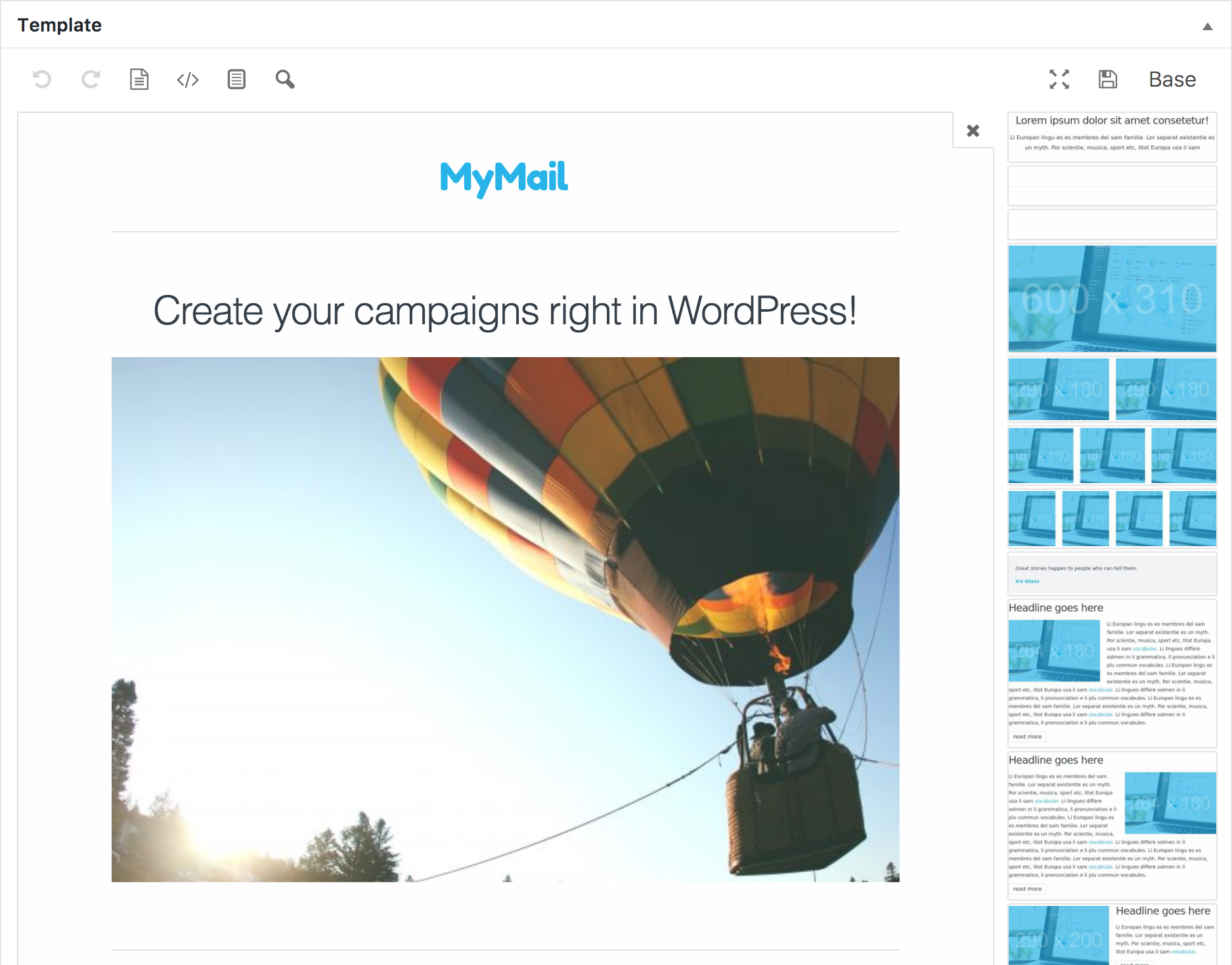This screenshot has width=1232, height=965.
Task: Open the search tool in the editor toolbar
Action: point(284,79)
